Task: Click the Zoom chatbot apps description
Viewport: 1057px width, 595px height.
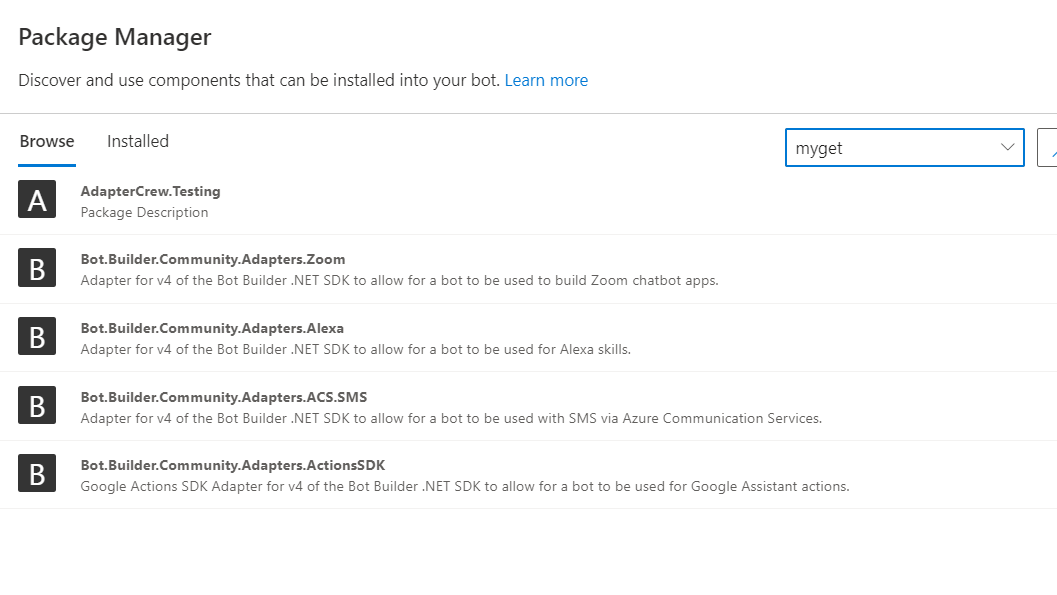Action: pos(400,280)
